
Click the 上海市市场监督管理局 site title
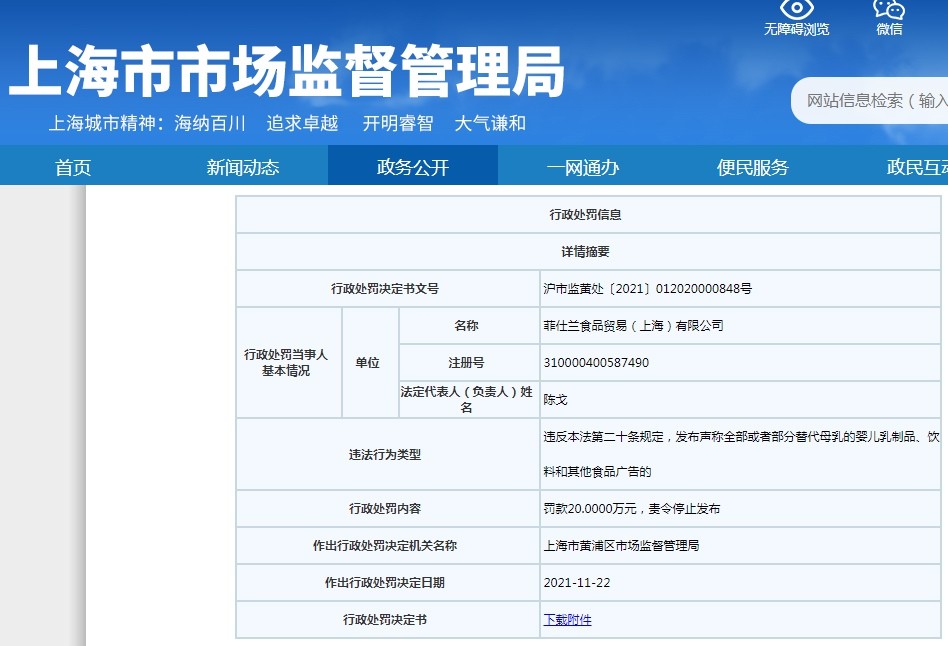(x=287, y=72)
